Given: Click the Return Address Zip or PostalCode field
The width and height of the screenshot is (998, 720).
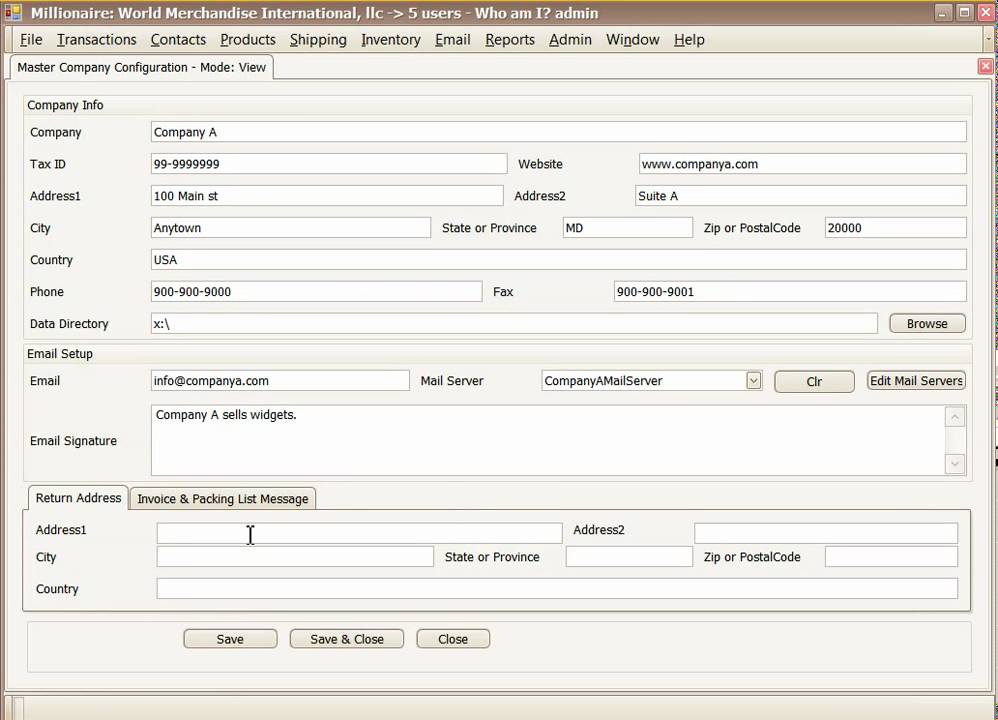Looking at the screenshot, I should (x=891, y=556).
